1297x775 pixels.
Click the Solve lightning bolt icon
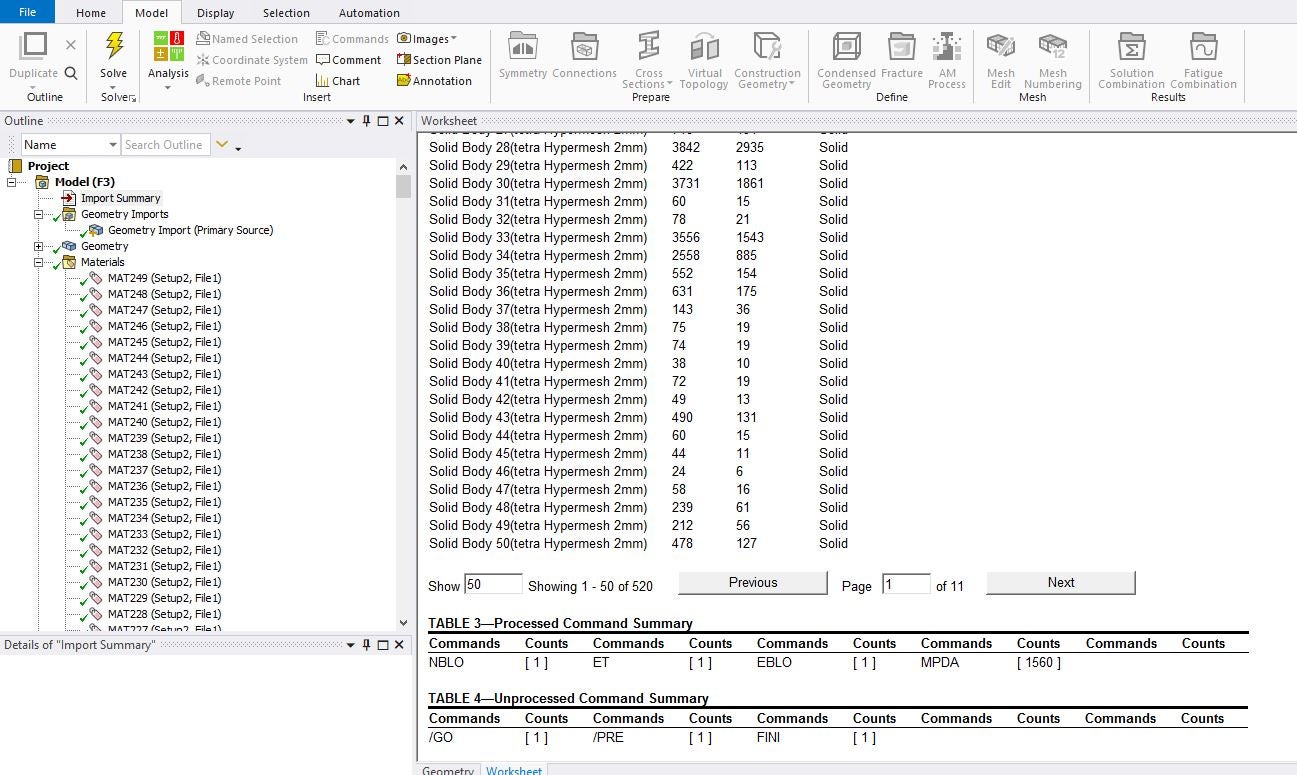114,46
